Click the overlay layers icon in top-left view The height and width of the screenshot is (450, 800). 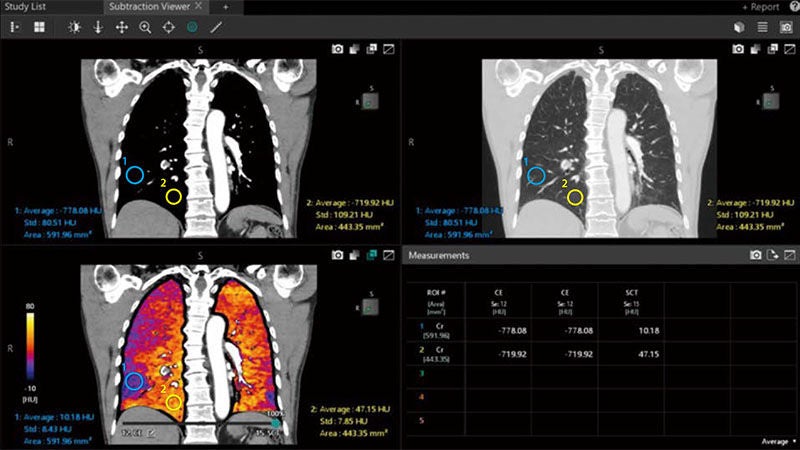354,49
